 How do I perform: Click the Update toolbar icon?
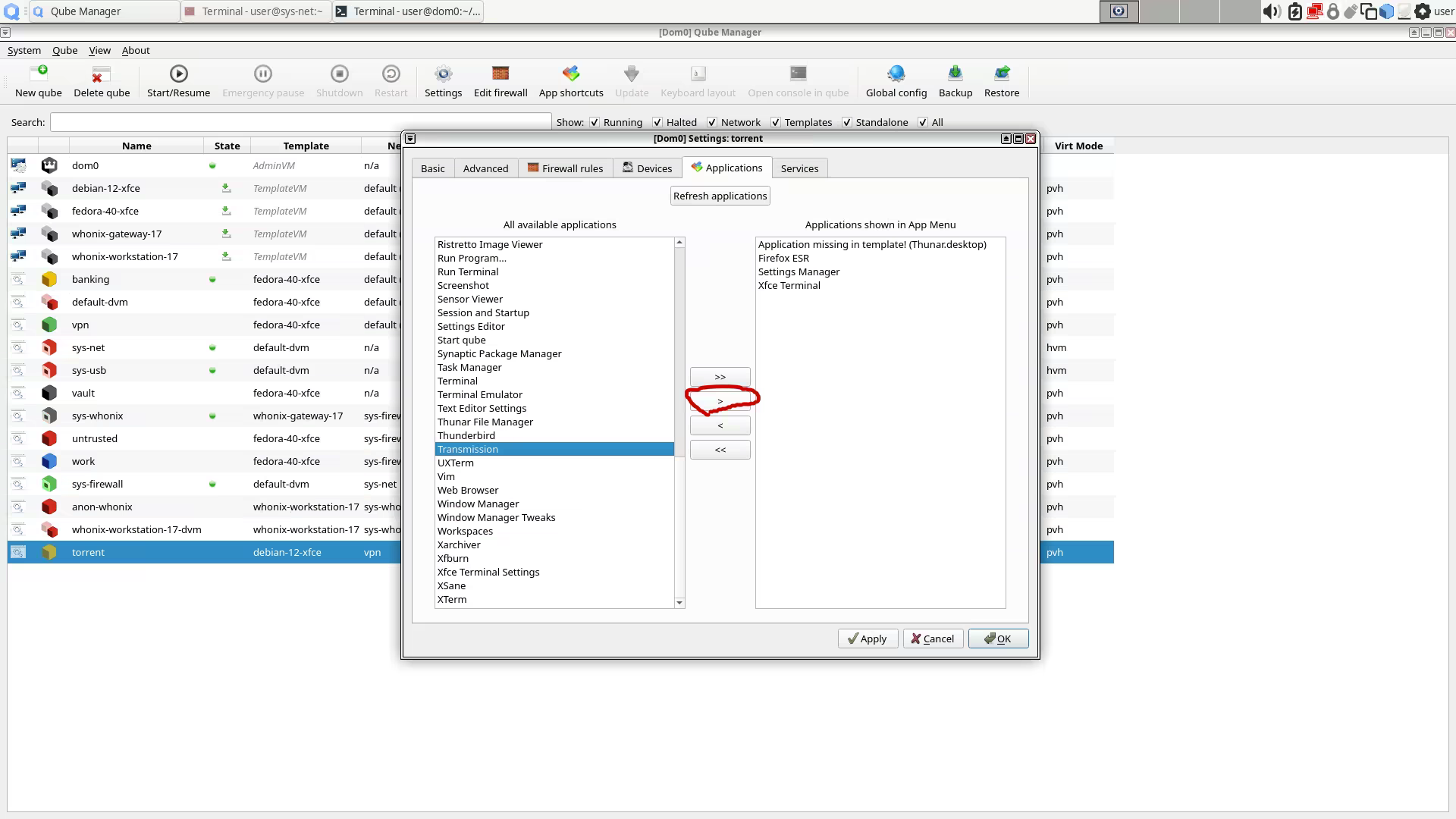coord(632,74)
